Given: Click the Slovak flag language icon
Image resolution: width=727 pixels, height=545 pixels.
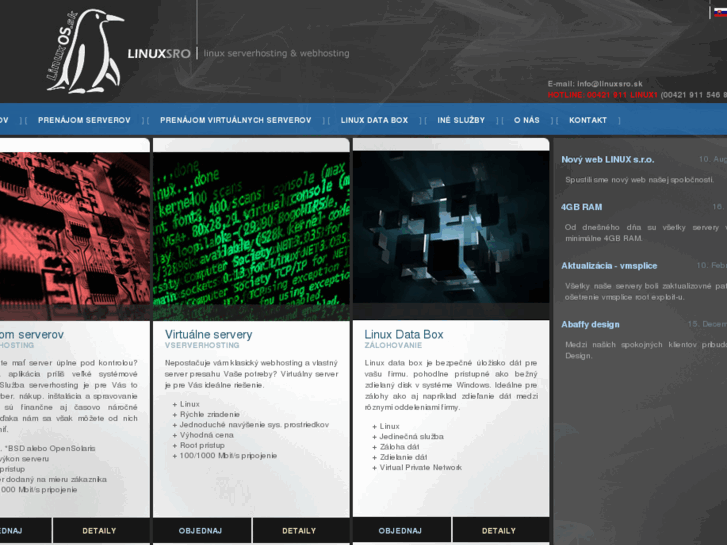Looking at the screenshot, I should tap(720, 13).
